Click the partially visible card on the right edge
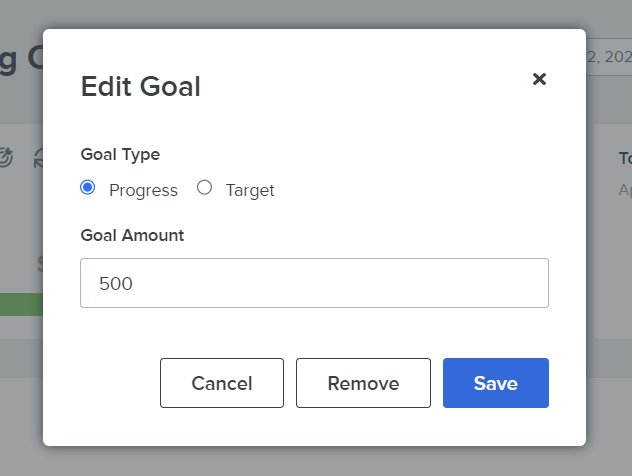The height and width of the screenshot is (476, 632). pyautogui.click(x=613, y=231)
